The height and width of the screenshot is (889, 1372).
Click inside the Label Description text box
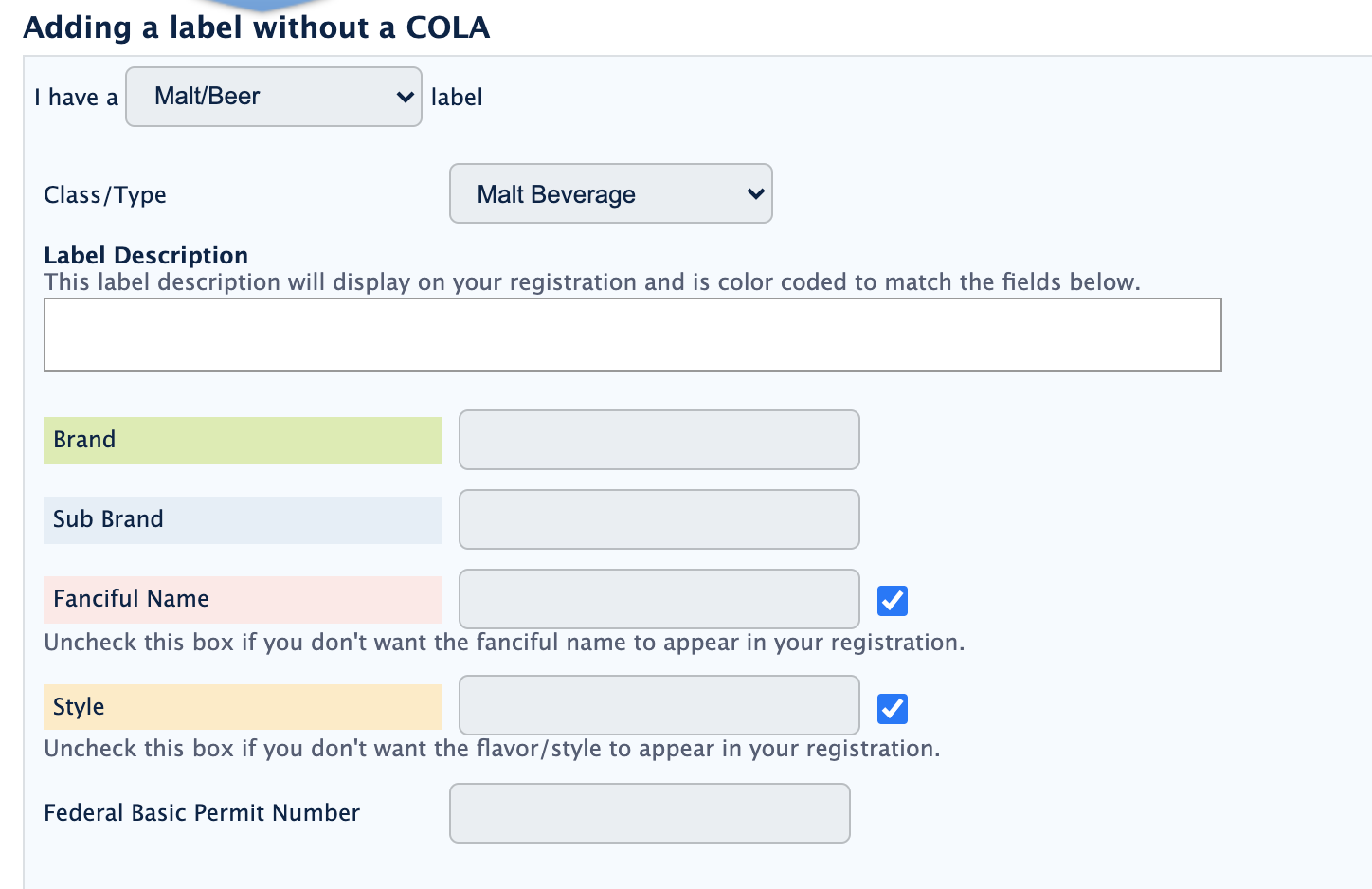632,335
